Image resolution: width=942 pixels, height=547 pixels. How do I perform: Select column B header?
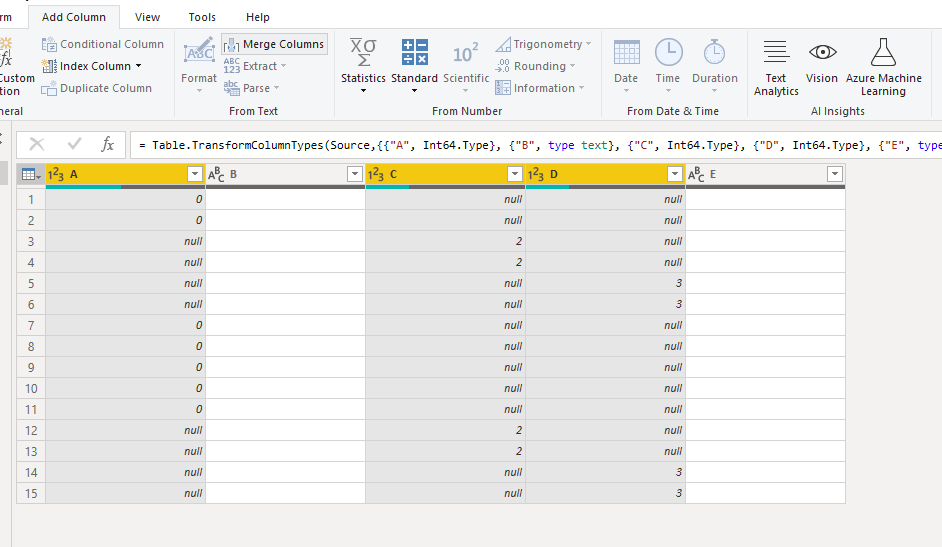coord(286,174)
